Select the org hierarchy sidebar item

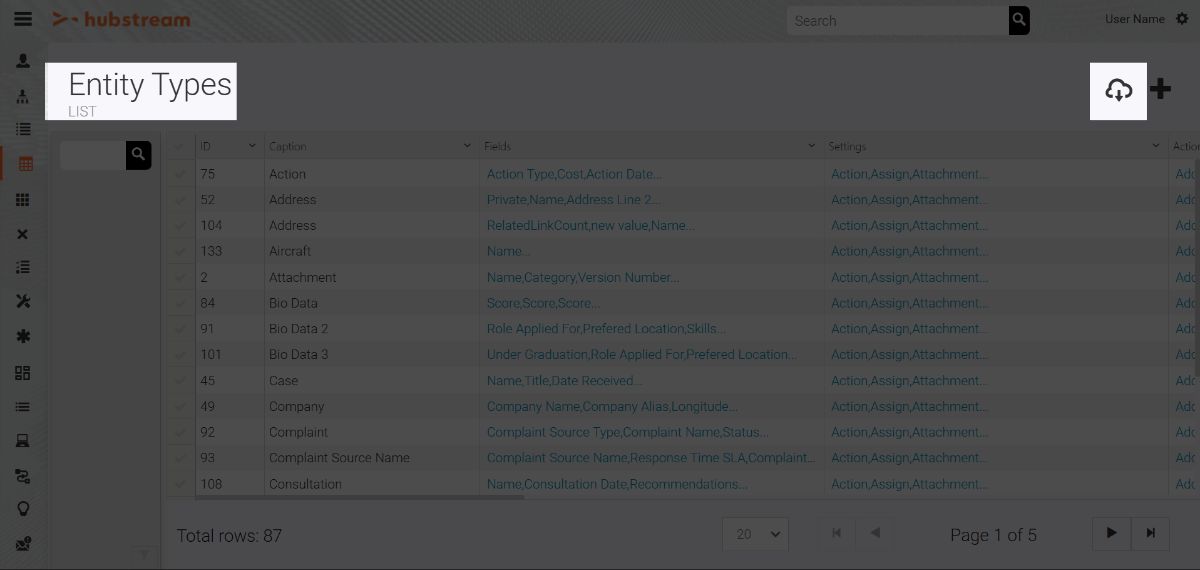click(23, 96)
